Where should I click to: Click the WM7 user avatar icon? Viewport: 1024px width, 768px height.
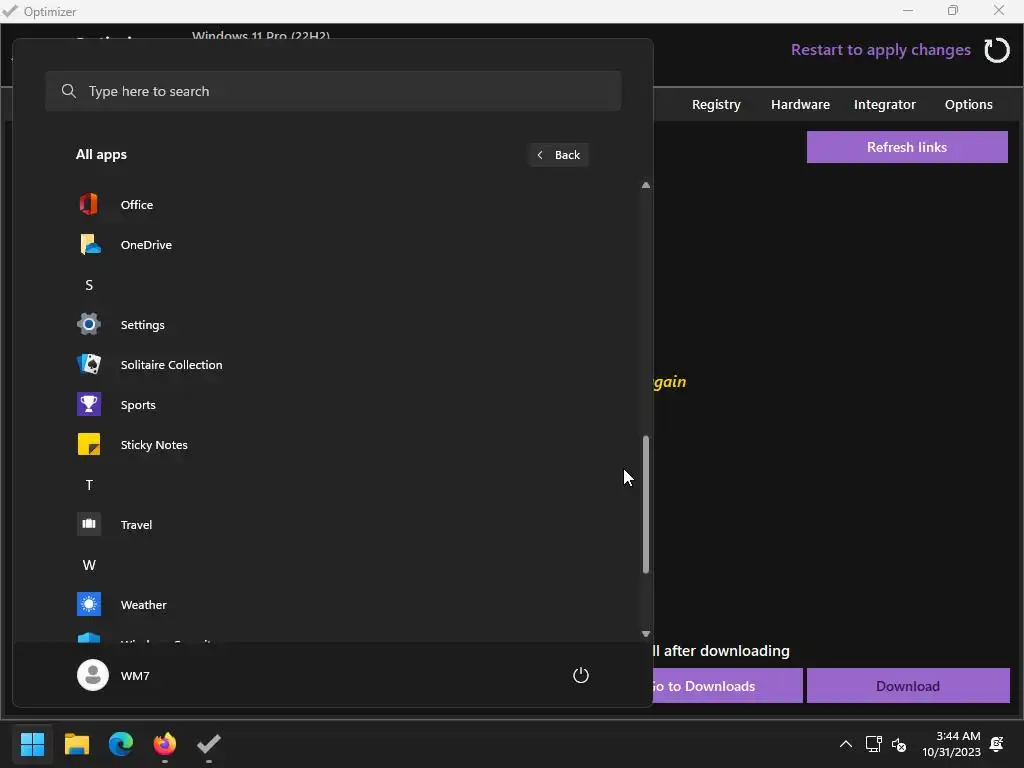tap(93, 675)
